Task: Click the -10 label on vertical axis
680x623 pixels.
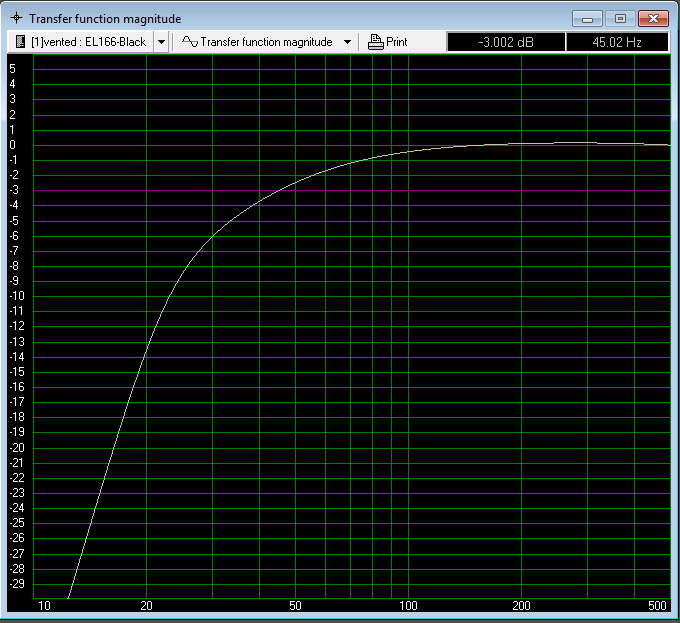Action: coord(17,296)
